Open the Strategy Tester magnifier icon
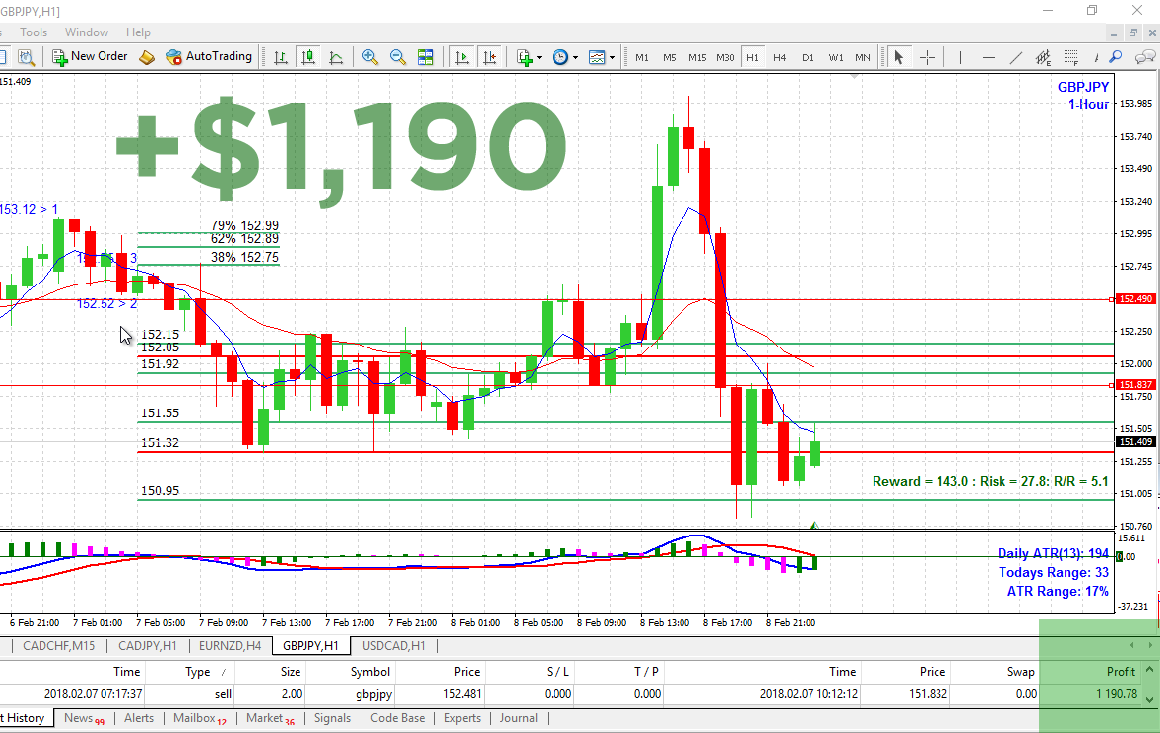Screen dimensions: 1160x733 tap(26, 57)
